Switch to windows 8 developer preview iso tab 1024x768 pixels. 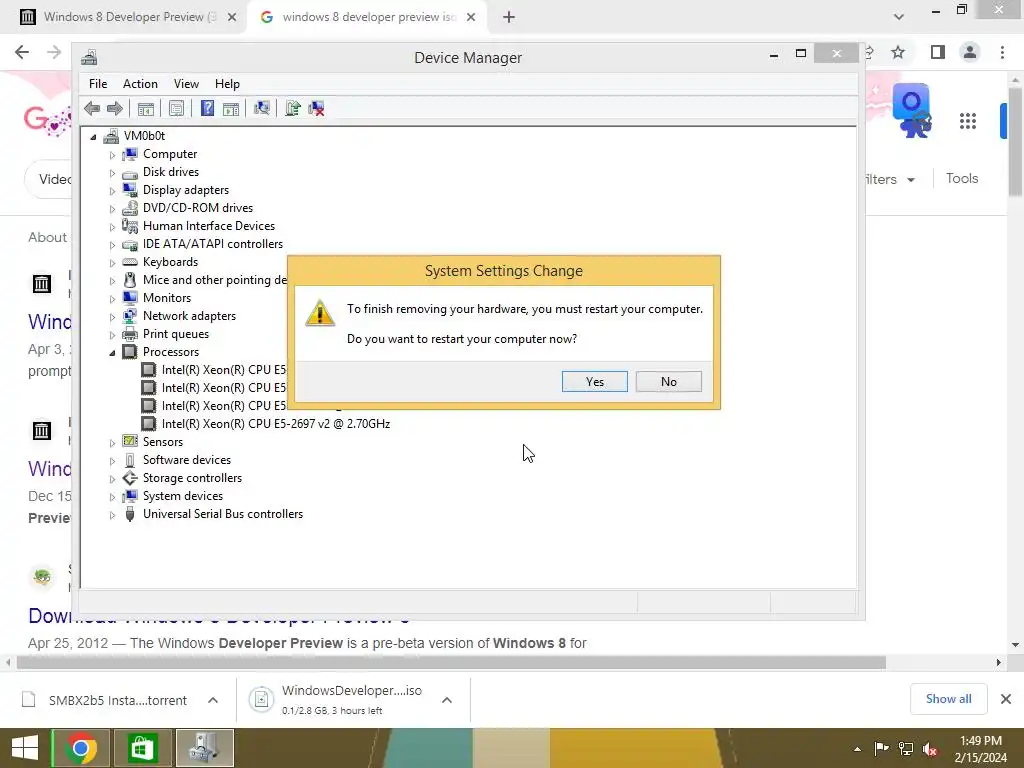pos(366,17)
